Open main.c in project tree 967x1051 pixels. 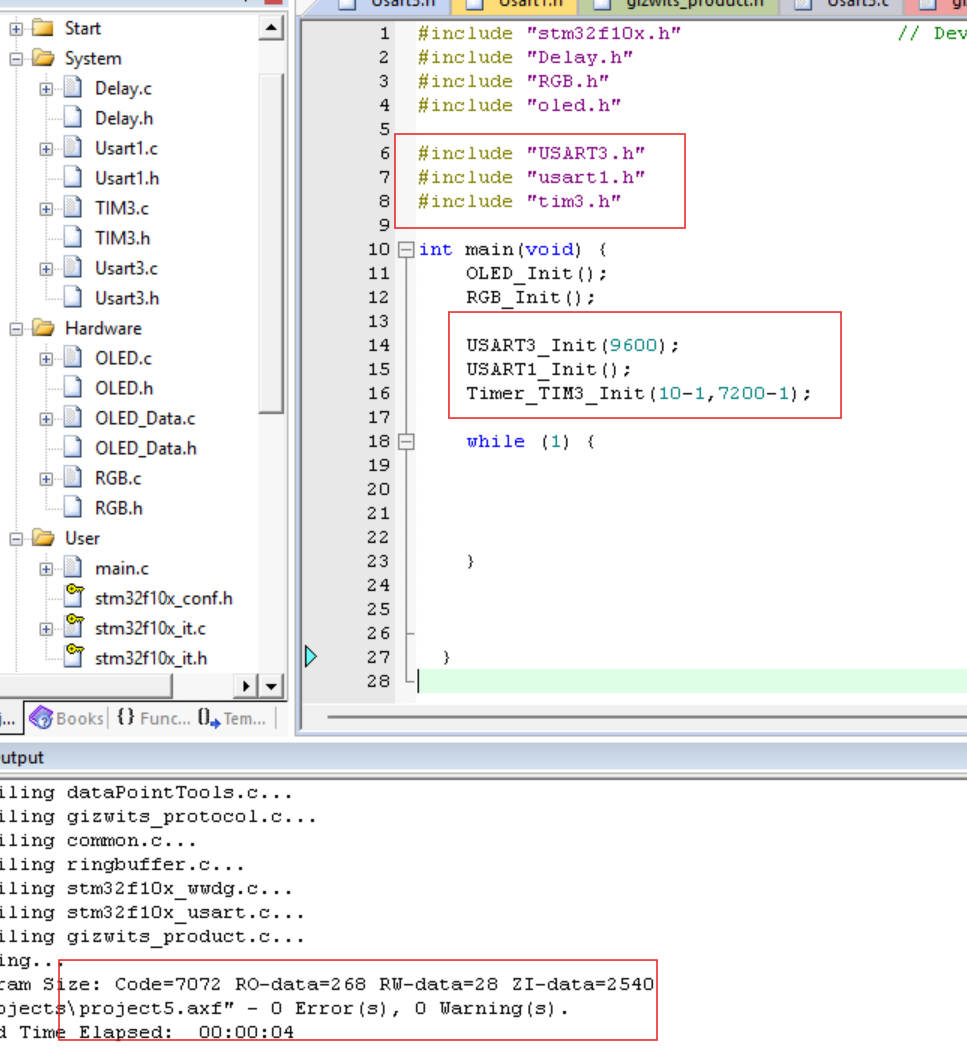pos(122,569)
